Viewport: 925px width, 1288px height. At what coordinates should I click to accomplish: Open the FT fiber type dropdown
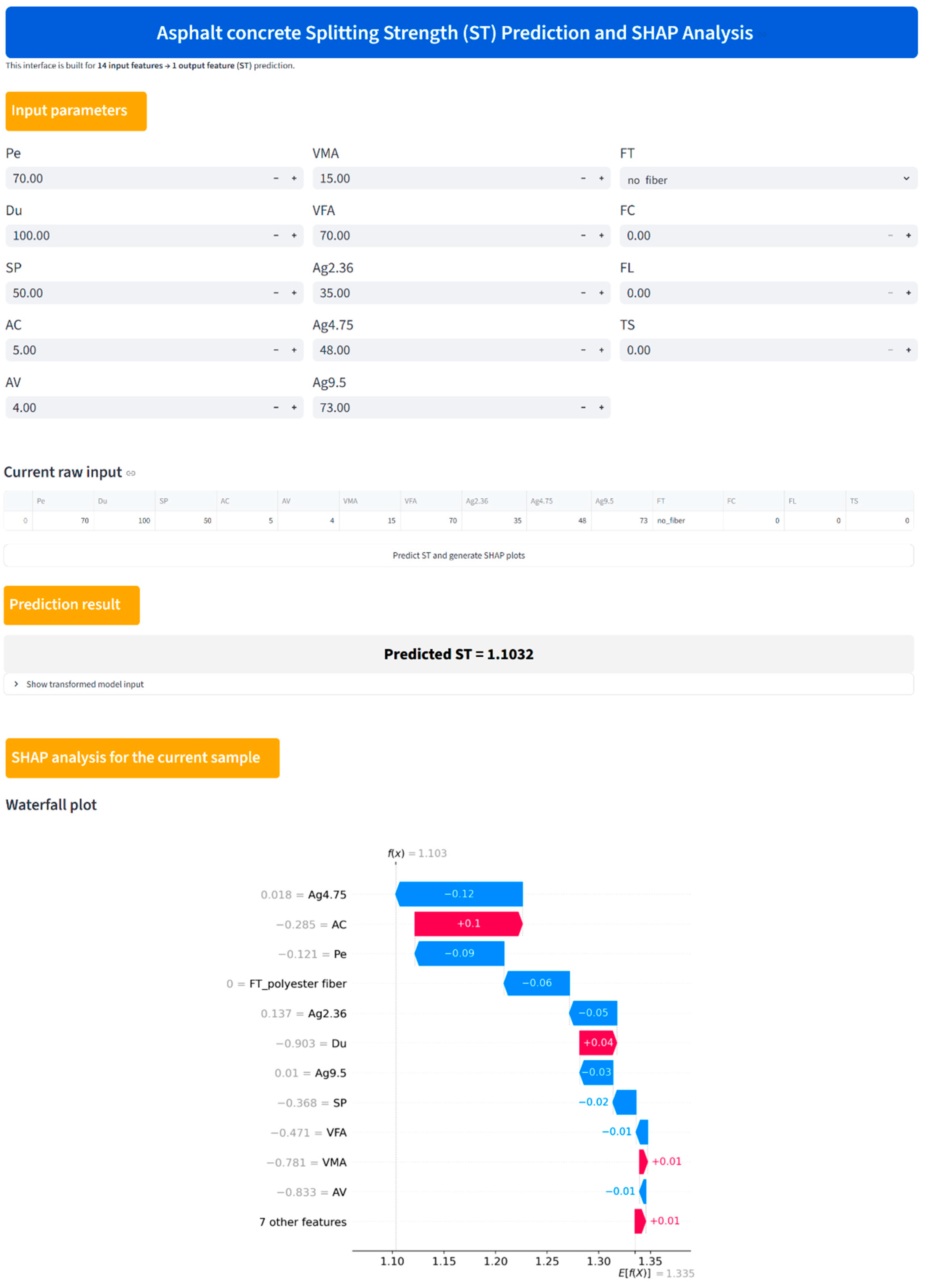(x=768, y=179)
